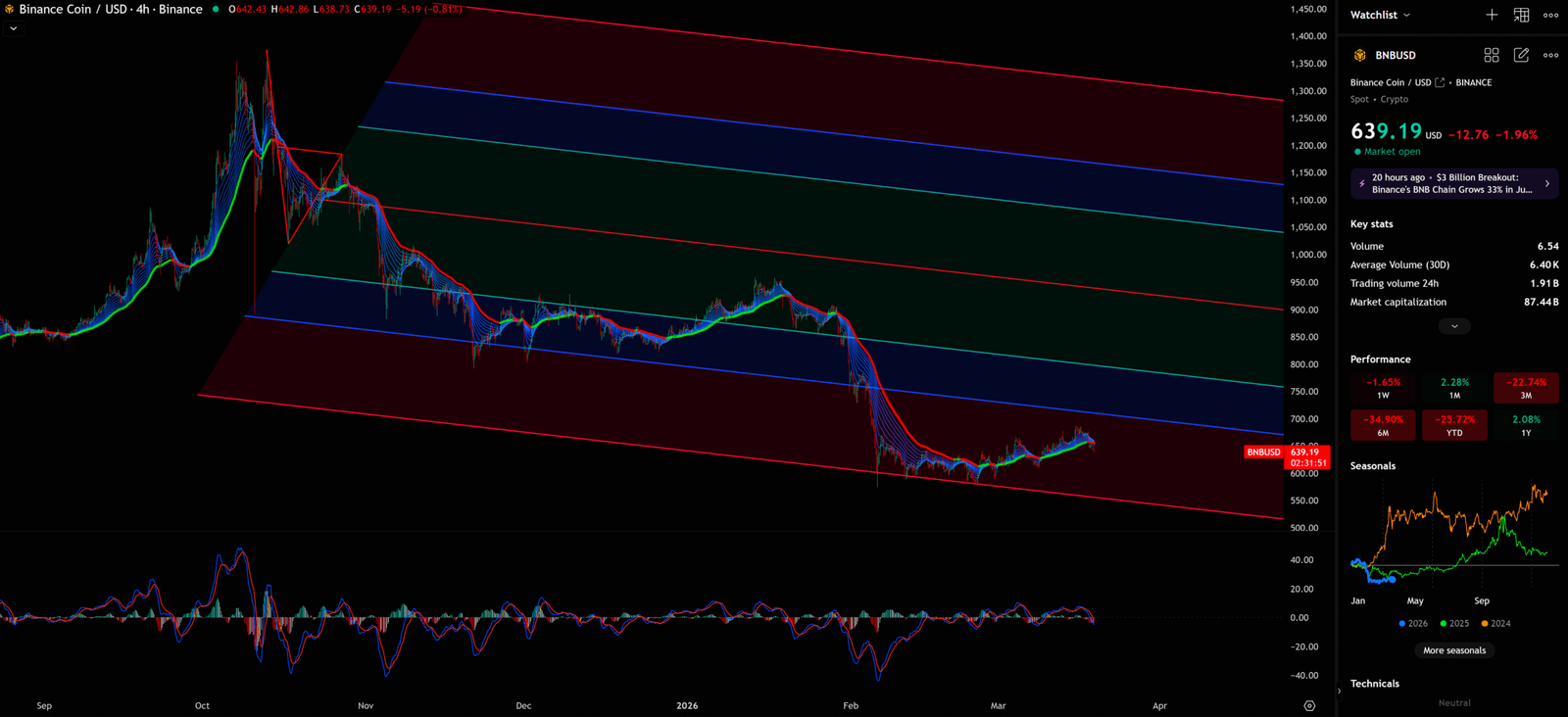
Task: Click the BNBUSD price label on the price axis
Action: [x=1263, y=453]
